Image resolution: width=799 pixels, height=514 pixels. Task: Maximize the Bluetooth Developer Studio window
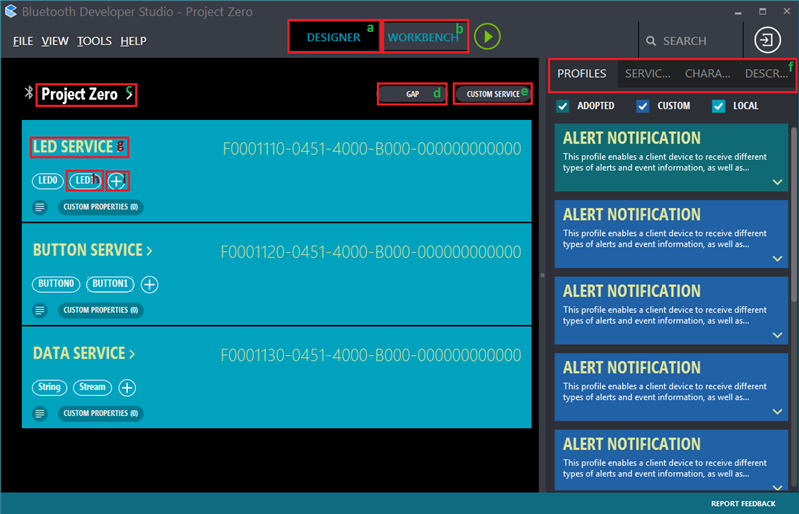(x=762, y=11)
